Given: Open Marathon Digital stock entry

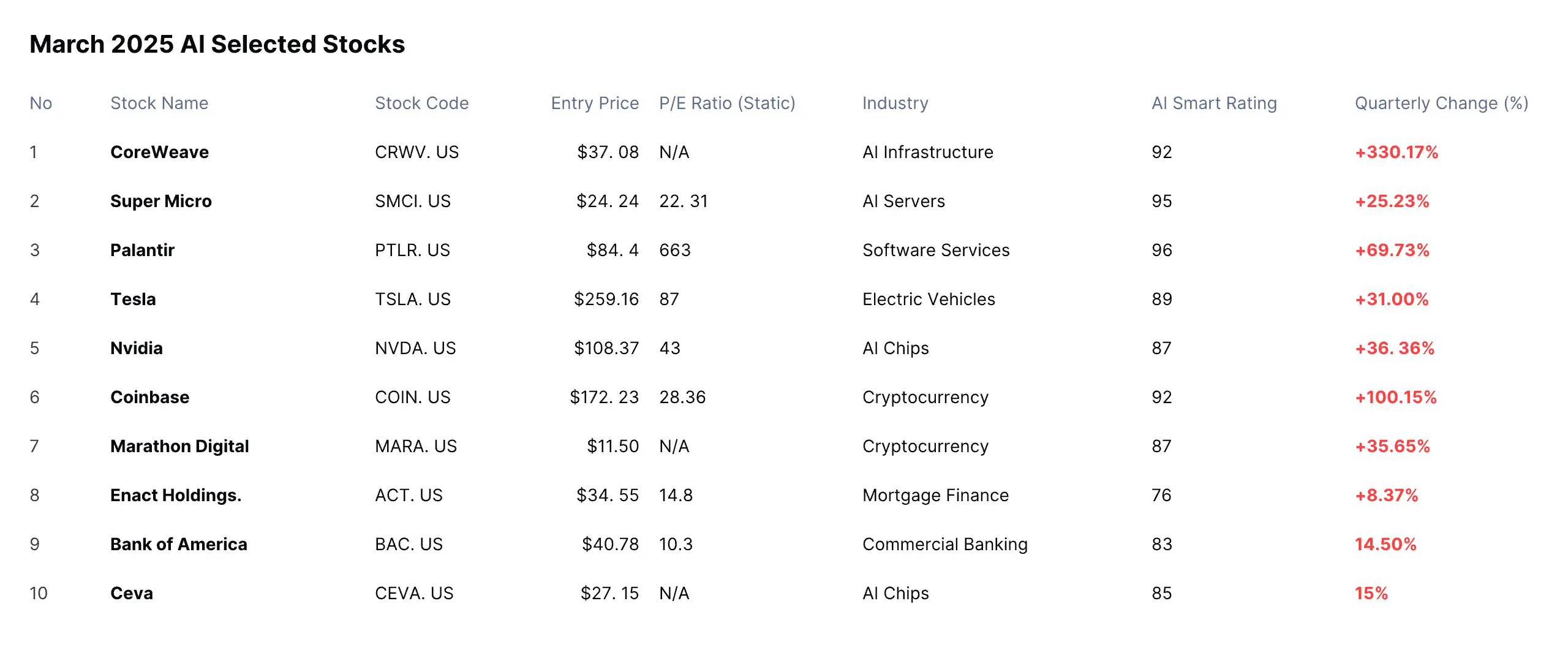Looking at the screenshot, I should coord(179,446).
